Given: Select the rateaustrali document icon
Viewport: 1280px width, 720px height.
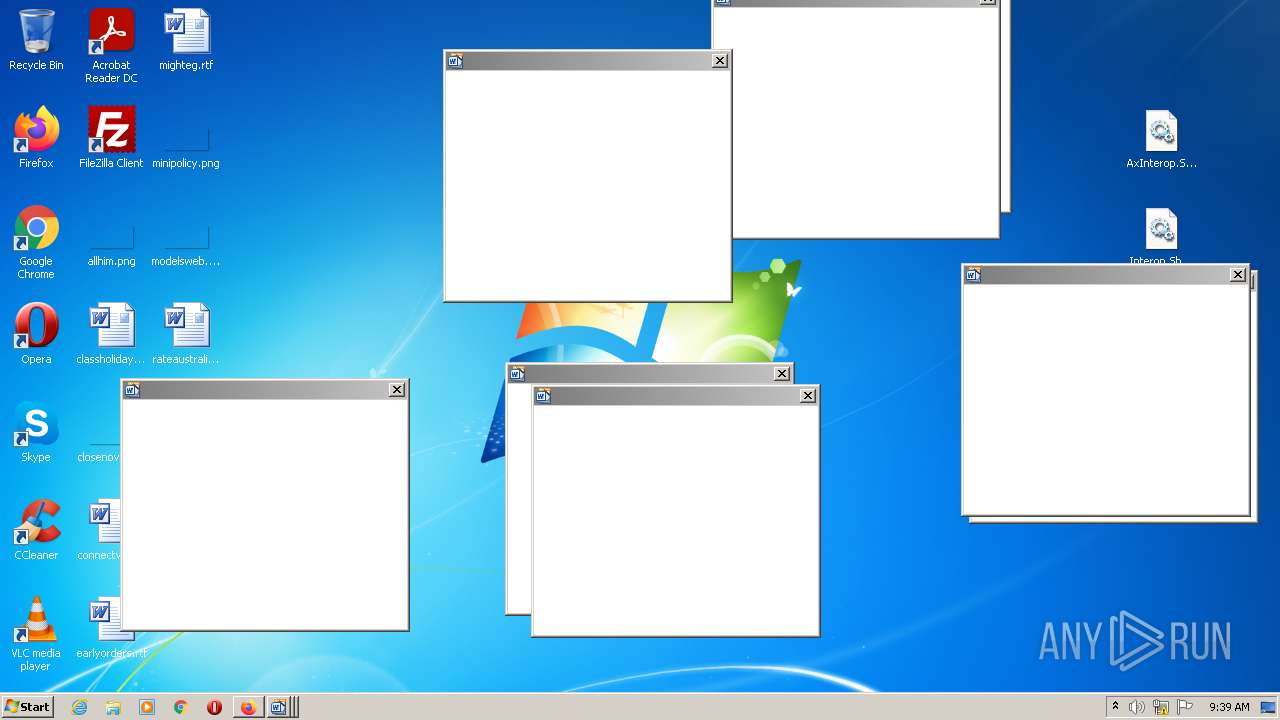Looking at the screenshot, I should pyautogui.click(x=186, y=334).
